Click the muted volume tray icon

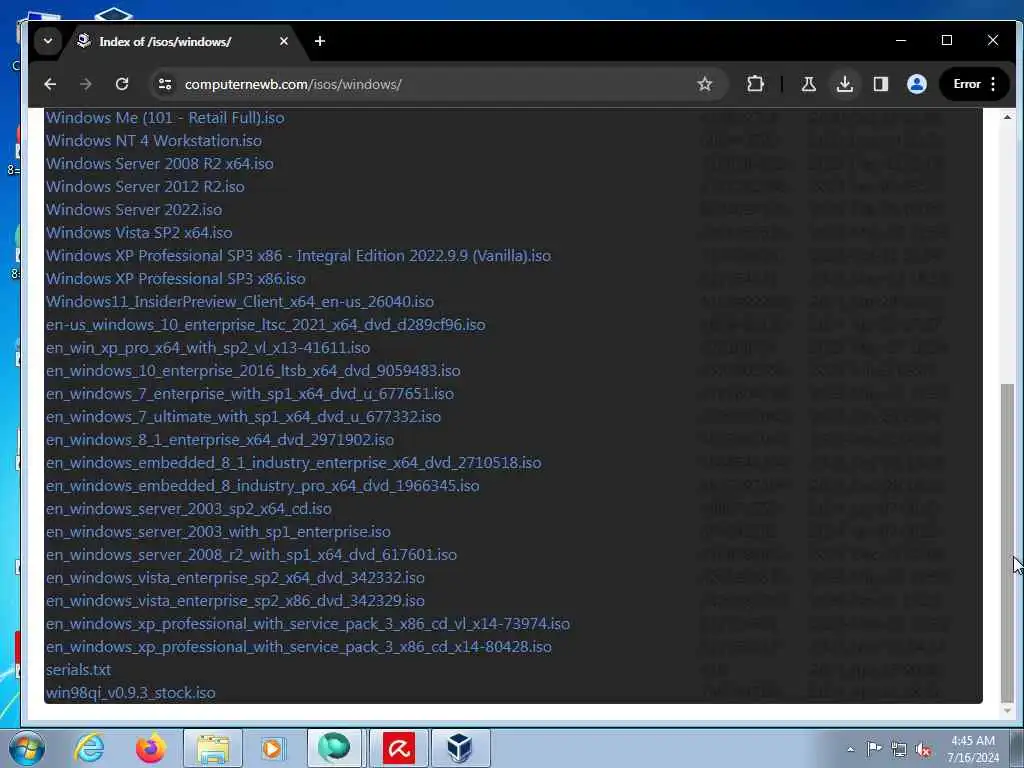tap(923, 749)
